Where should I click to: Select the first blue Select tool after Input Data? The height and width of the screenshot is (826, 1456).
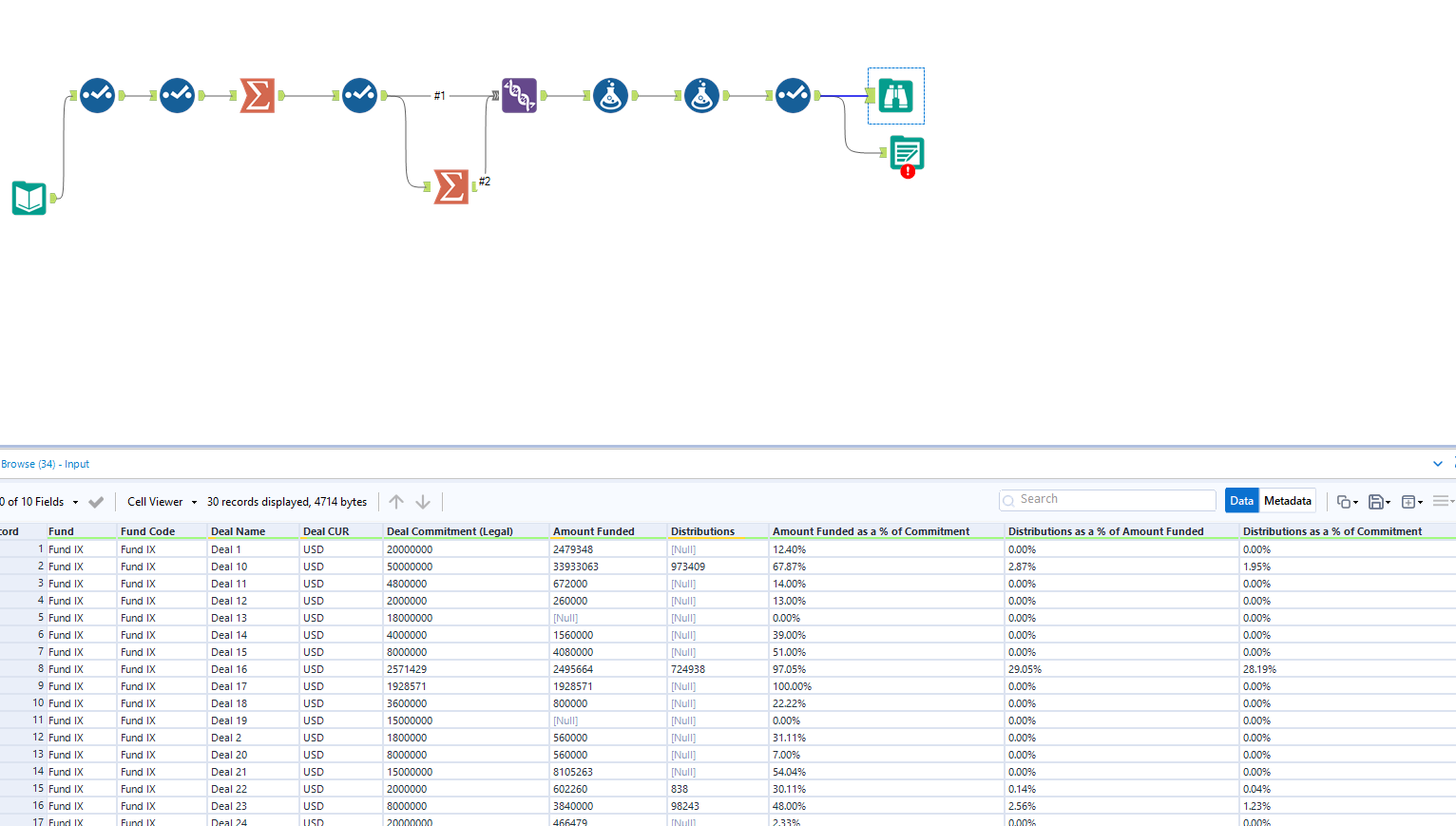[x=97, y=95]
